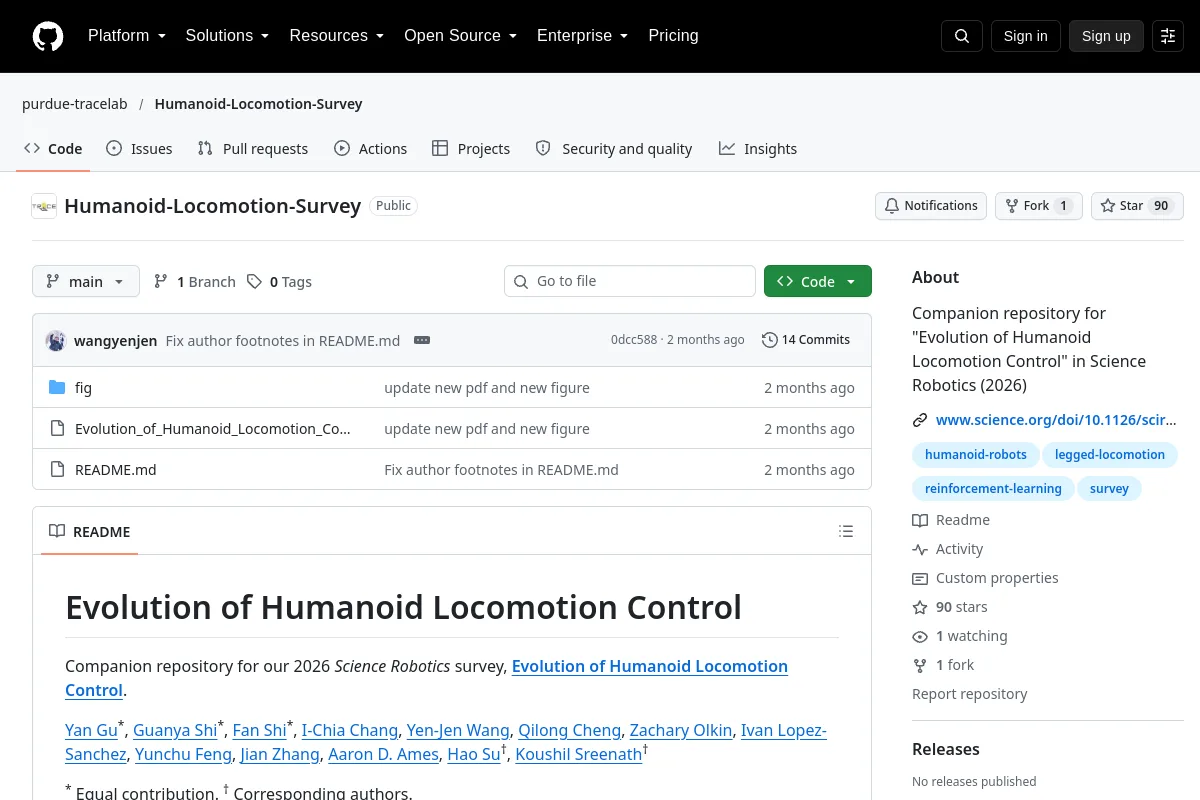Click the purdue-tracelab organization avatar
The width and height of the screenshot is (1200, 800).
(x=44, y=206)
